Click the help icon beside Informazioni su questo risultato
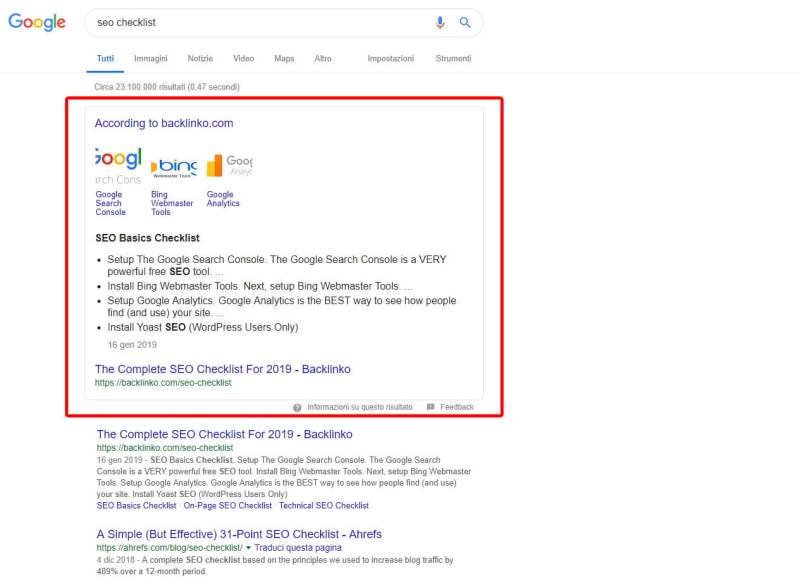The image size is (800, 583). click(297, 407)
